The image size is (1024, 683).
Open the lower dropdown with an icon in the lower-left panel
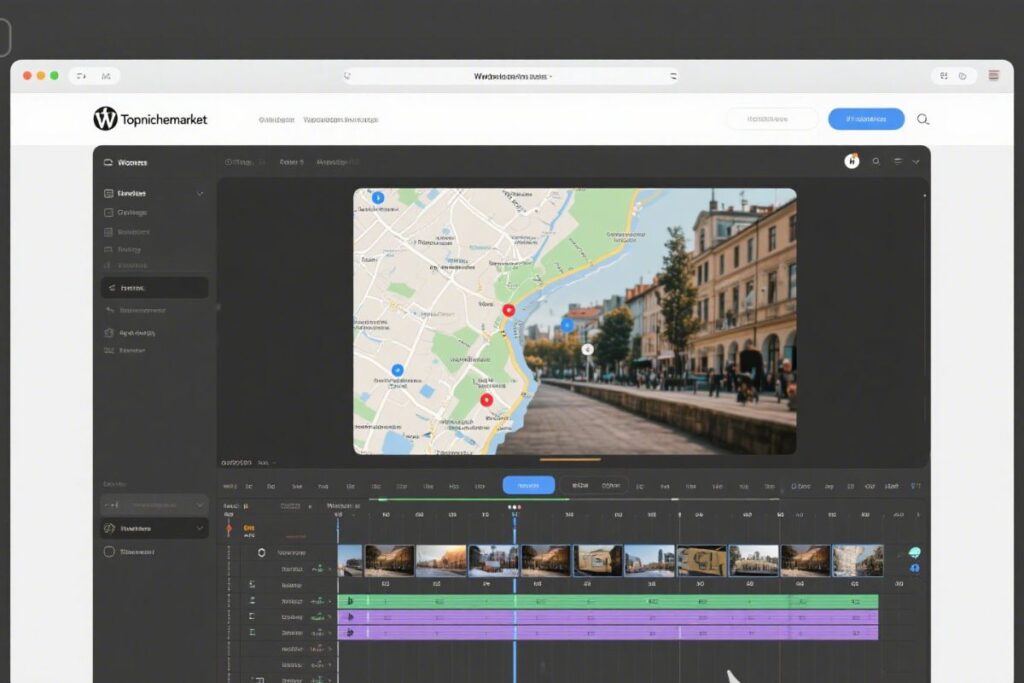pos(155,528)
